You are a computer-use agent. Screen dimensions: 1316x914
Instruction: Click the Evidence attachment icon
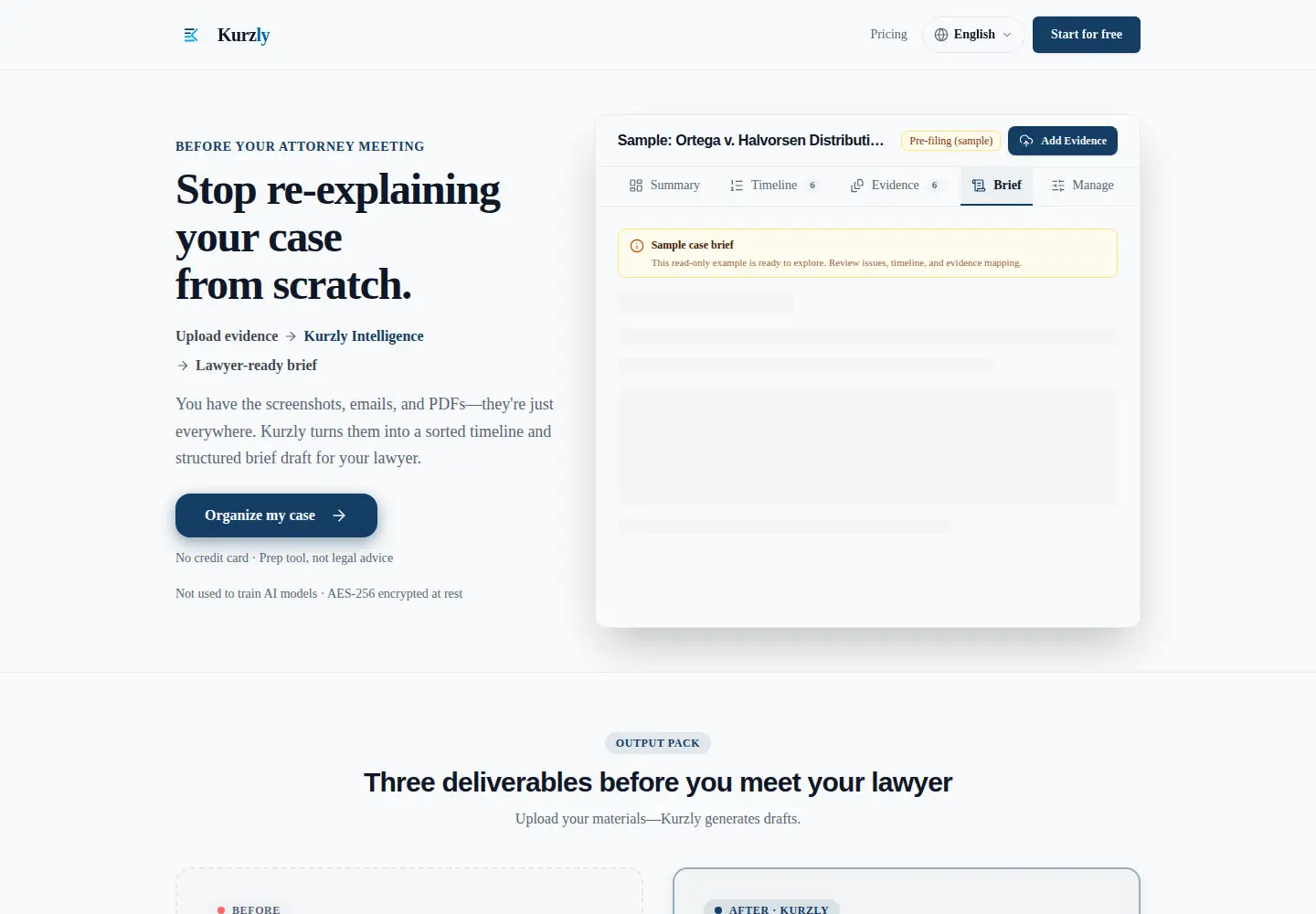857,186
